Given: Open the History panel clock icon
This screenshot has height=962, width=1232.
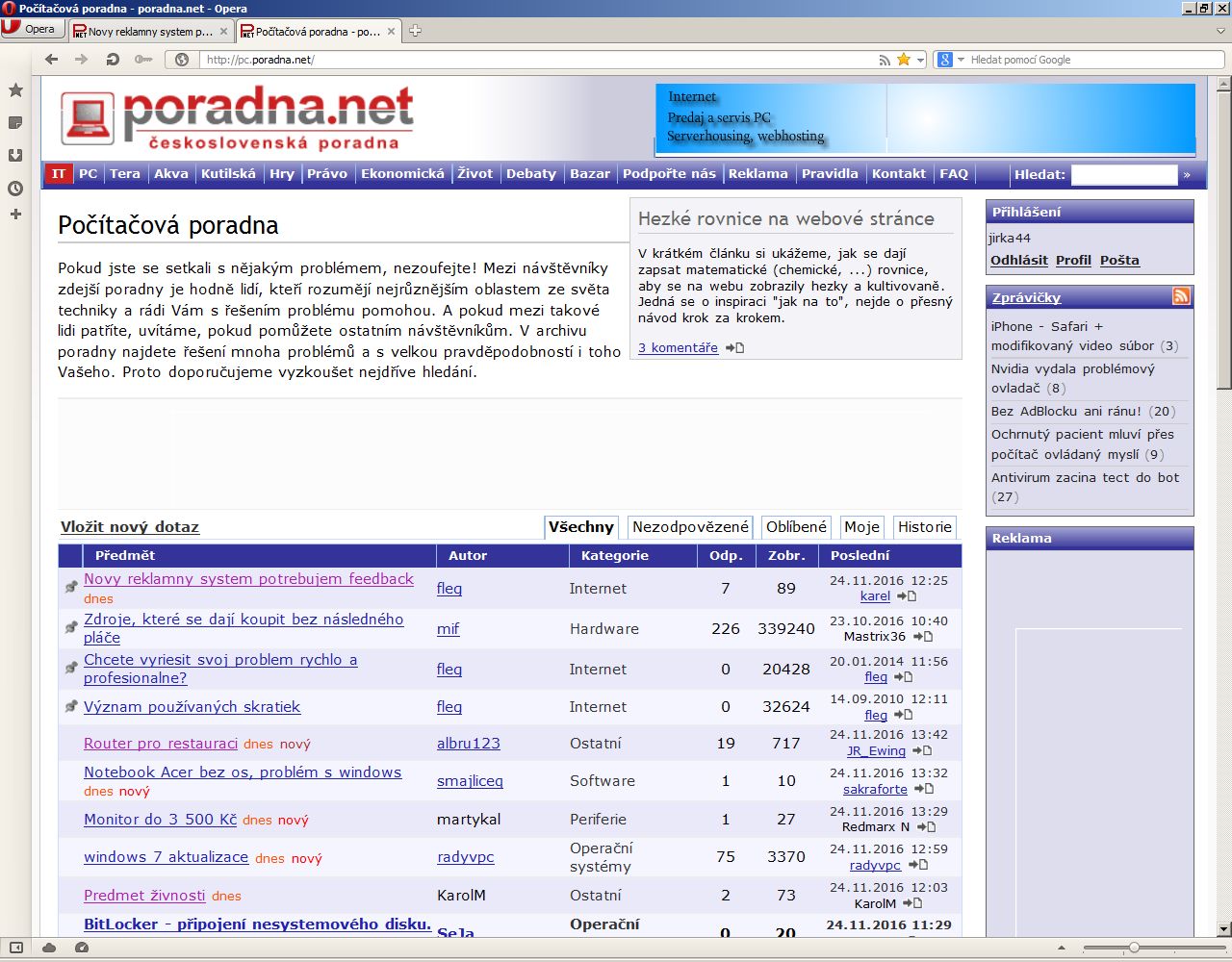Looking at the screenshot, I should pos(15,189).
